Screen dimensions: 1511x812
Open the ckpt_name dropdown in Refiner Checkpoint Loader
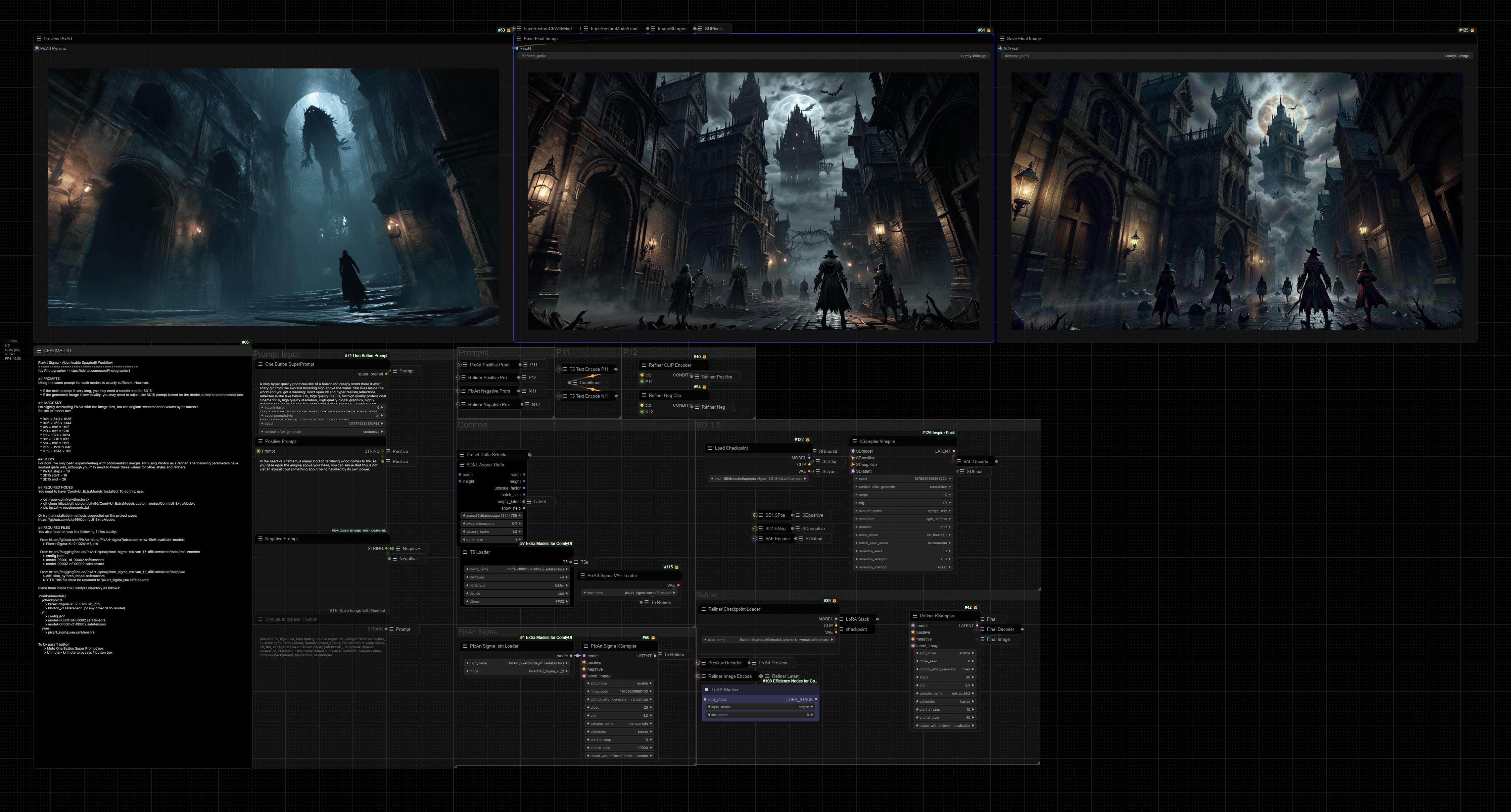768,640
